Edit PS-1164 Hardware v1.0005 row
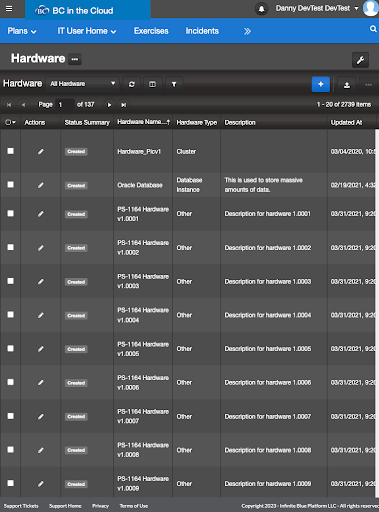Screen dimensions: 379x512 point(41,349)
